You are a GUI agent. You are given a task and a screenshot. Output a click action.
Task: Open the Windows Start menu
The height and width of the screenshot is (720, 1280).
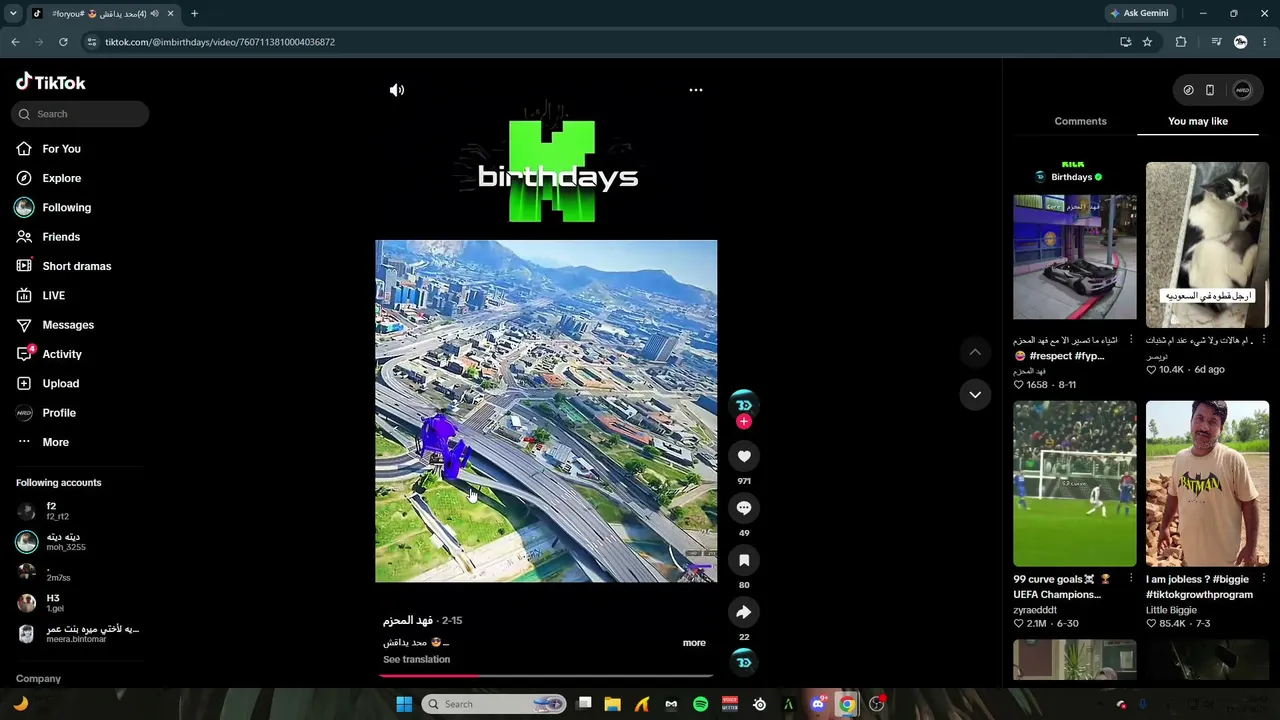tap(404, 704)
